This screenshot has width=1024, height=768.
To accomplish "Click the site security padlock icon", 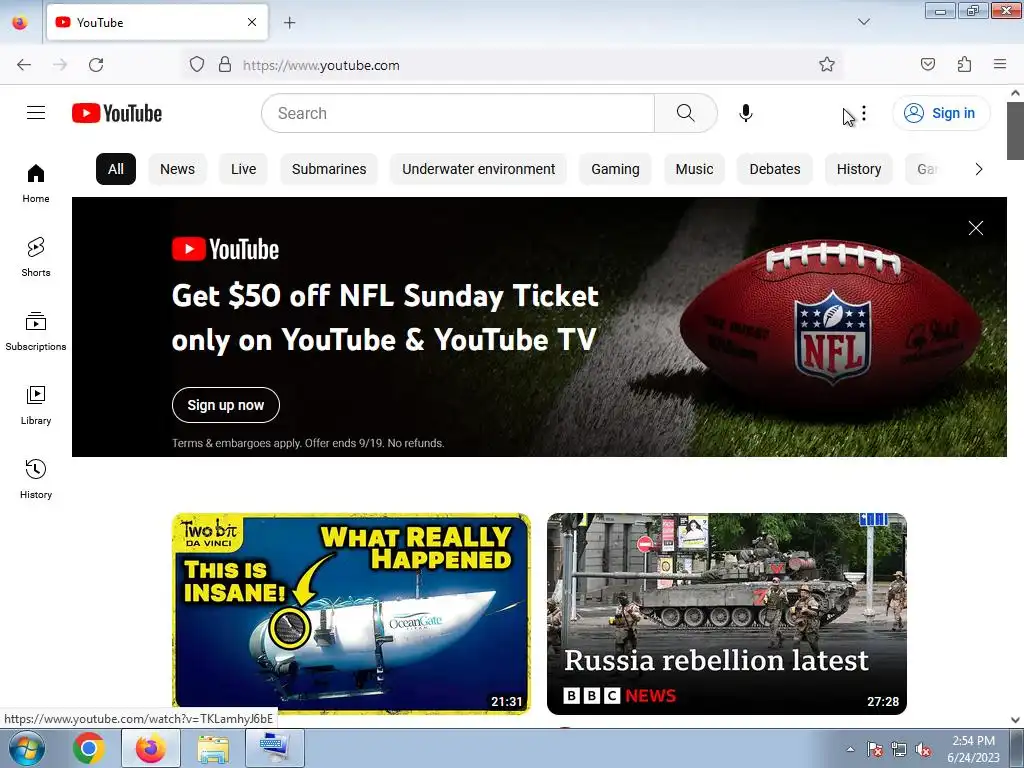I will point(225,65).
